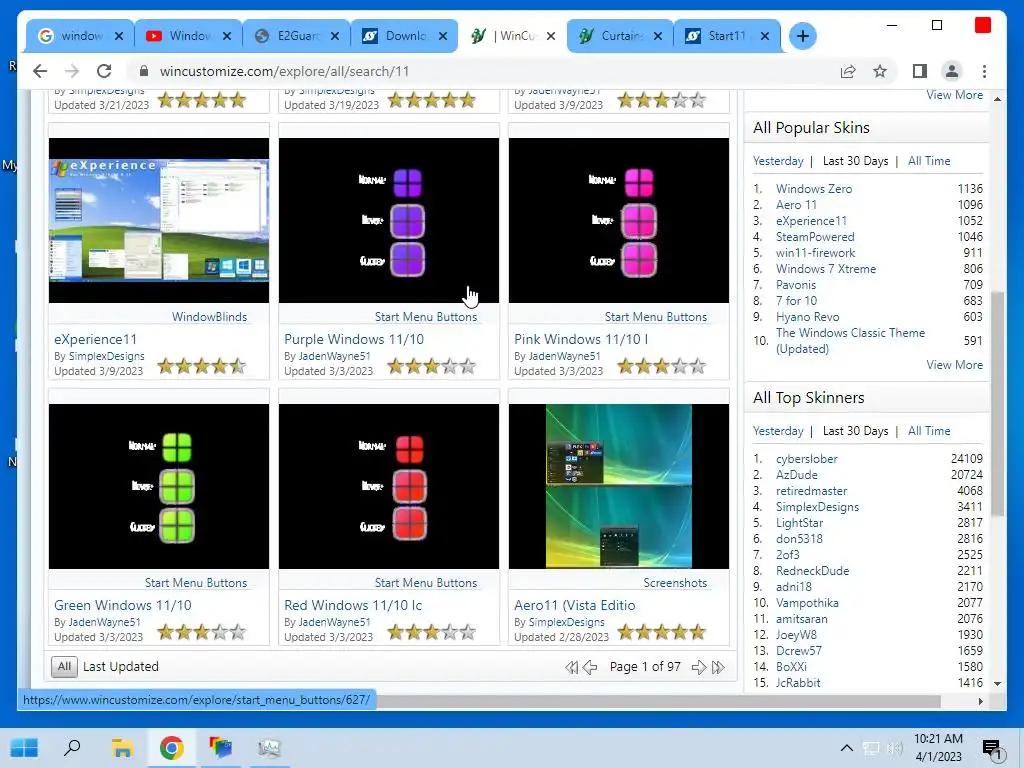Go to next results page arrow
Screen dimensions: 1024x768
699,667
